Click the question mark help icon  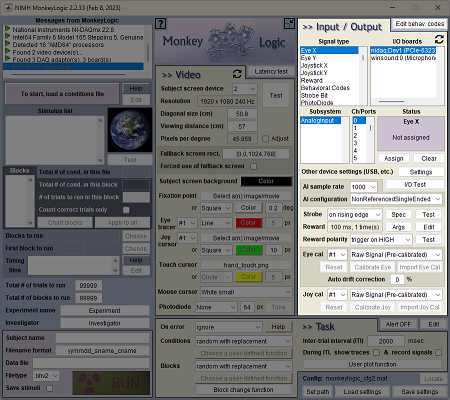(x=161, y=24)
